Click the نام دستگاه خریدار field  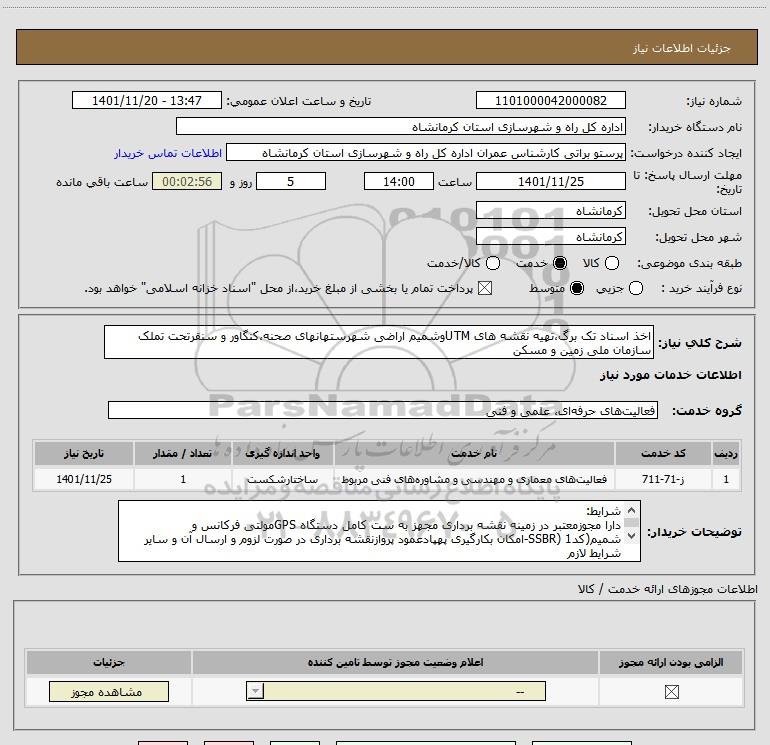[x=401, y=127]
